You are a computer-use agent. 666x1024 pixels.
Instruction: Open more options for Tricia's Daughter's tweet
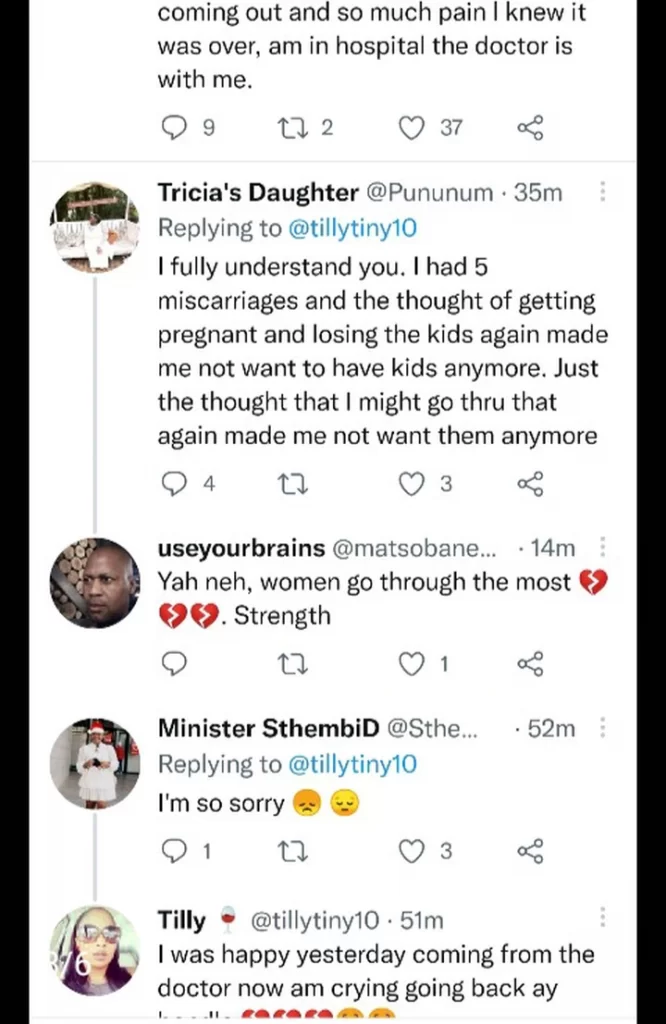602,191
